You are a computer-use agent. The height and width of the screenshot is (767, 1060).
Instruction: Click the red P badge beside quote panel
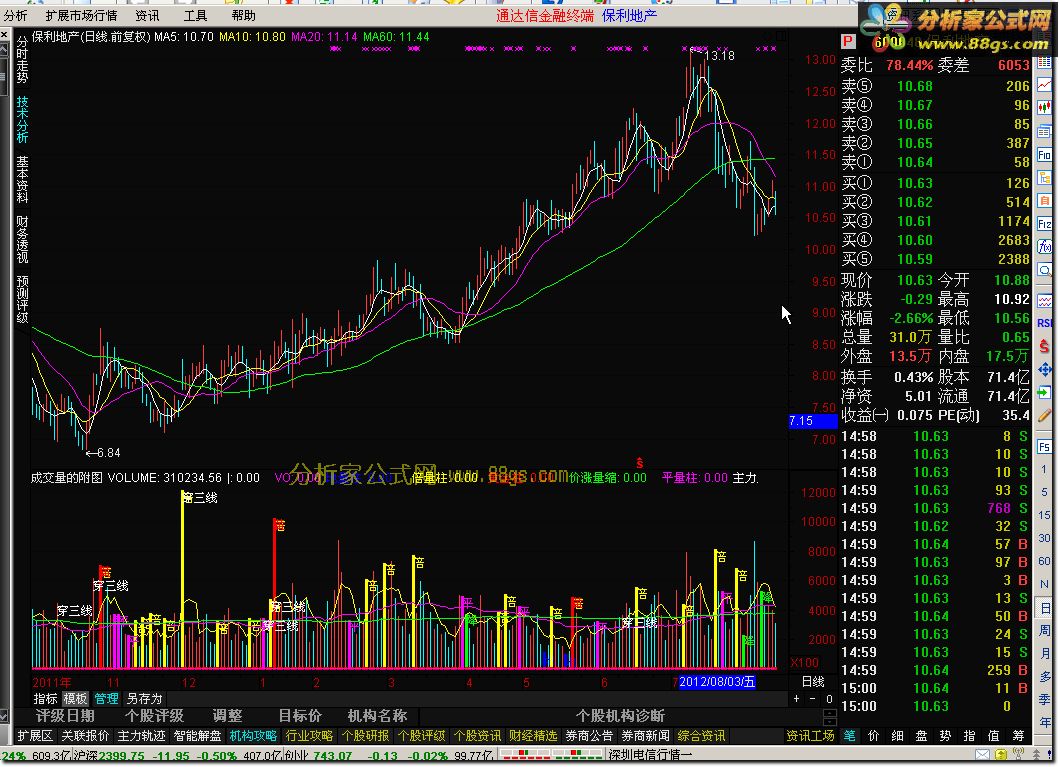coord(848,42)
